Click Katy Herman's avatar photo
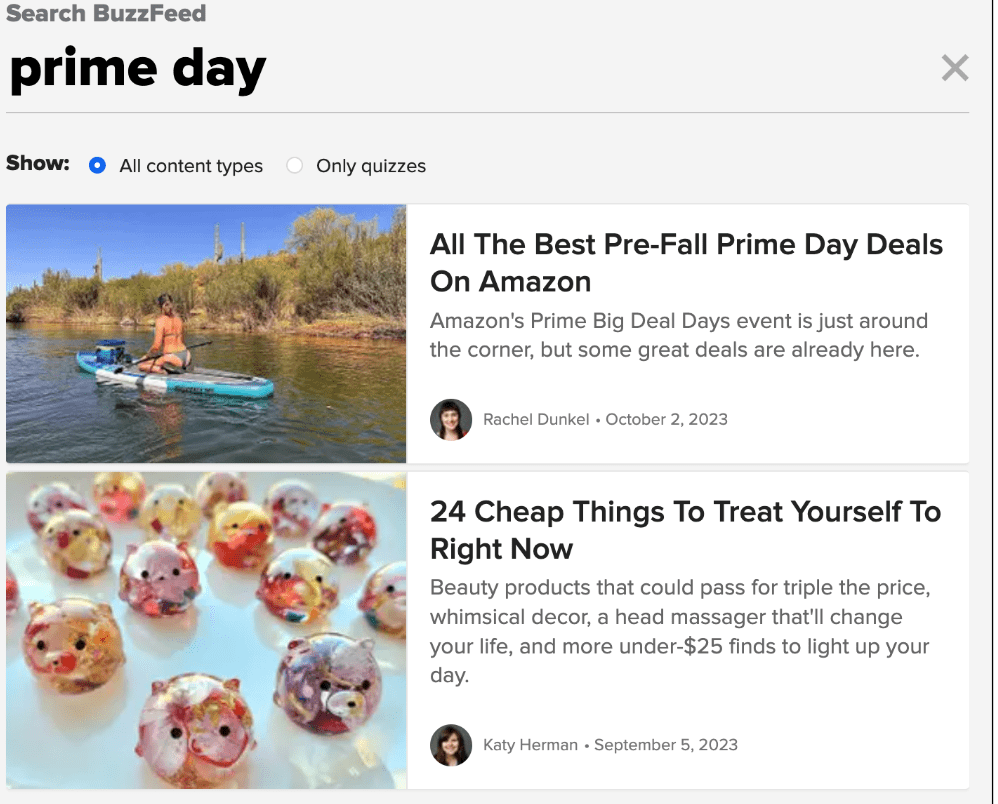This screenshot has height=804, width=998. coord(451,746)
